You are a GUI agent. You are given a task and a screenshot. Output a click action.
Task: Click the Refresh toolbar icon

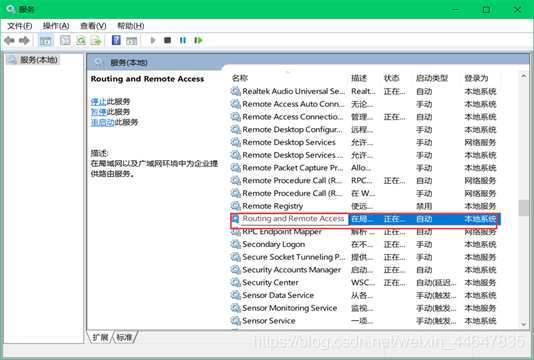click(x=81, y=41)
